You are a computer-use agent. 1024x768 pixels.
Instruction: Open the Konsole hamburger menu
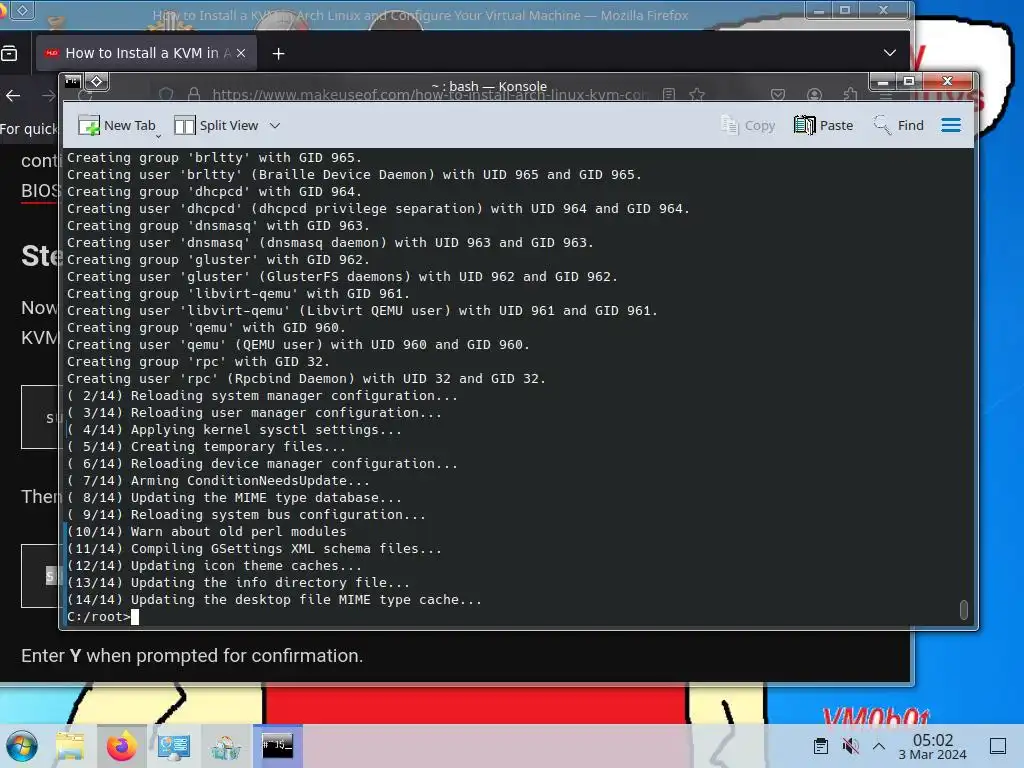tap(951, 125)
